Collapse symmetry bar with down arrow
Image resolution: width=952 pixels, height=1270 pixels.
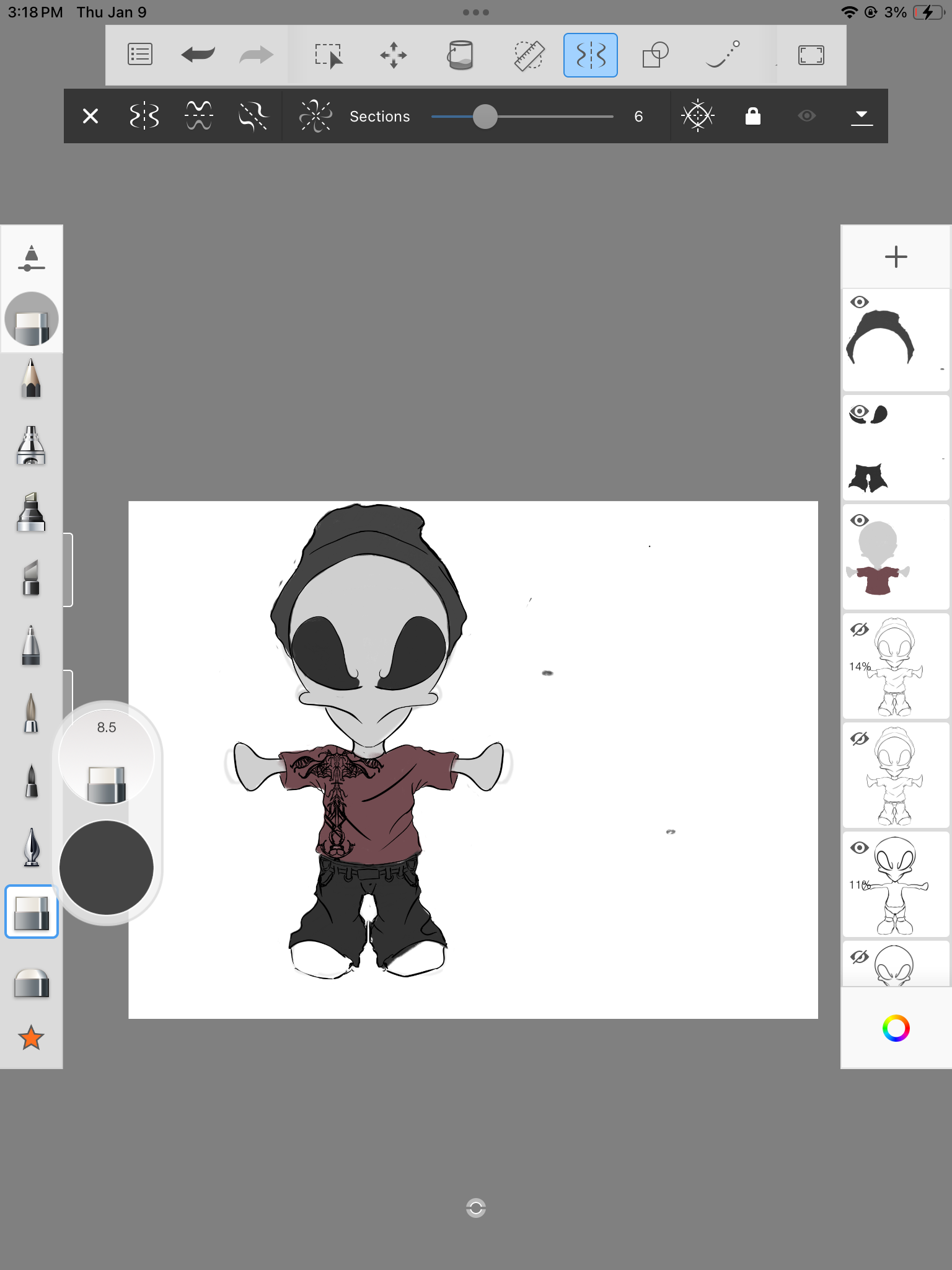click(x=862, y=117)
